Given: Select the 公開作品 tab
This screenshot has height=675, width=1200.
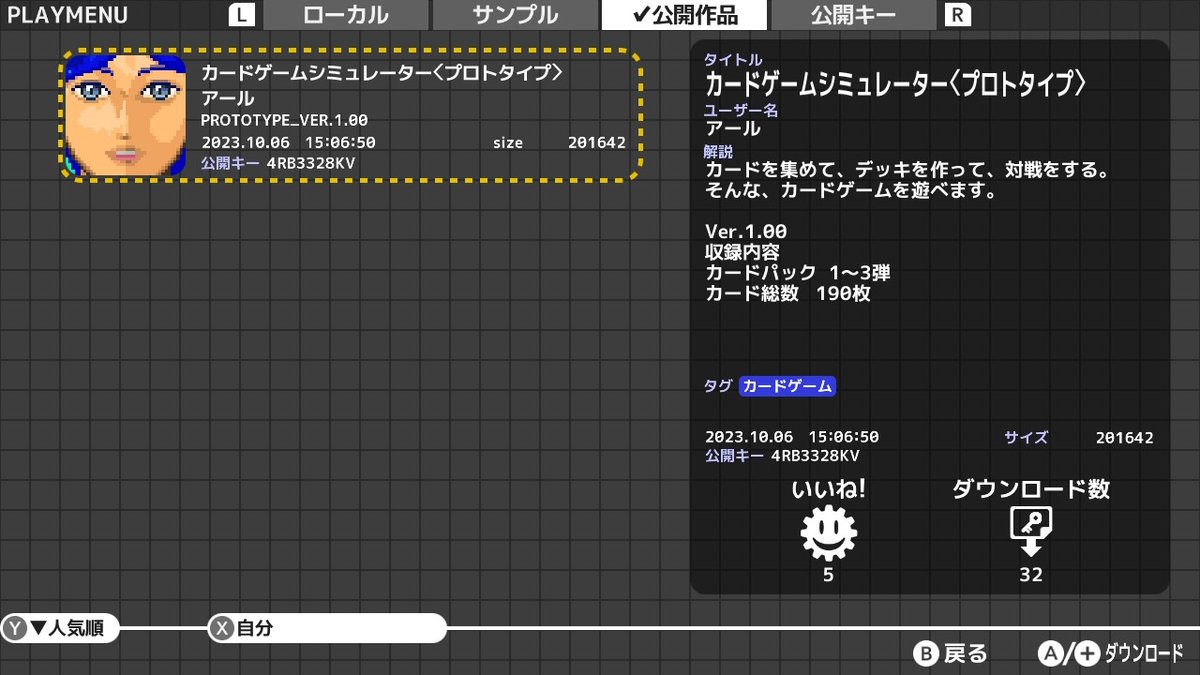Looking at the screenshot, I should (684, 15).
